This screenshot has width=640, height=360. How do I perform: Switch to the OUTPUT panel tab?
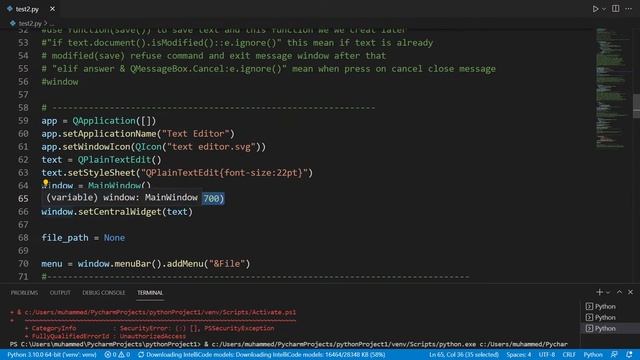60,293
